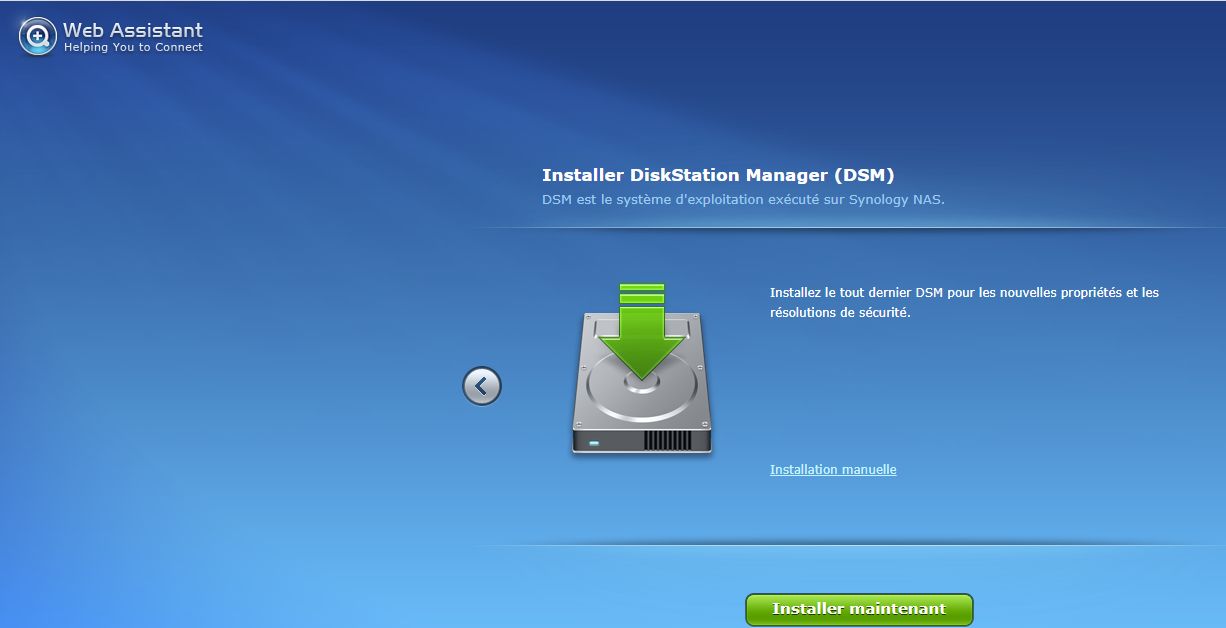Click the 'Helping You to Connect' tagline

point(133,48)
